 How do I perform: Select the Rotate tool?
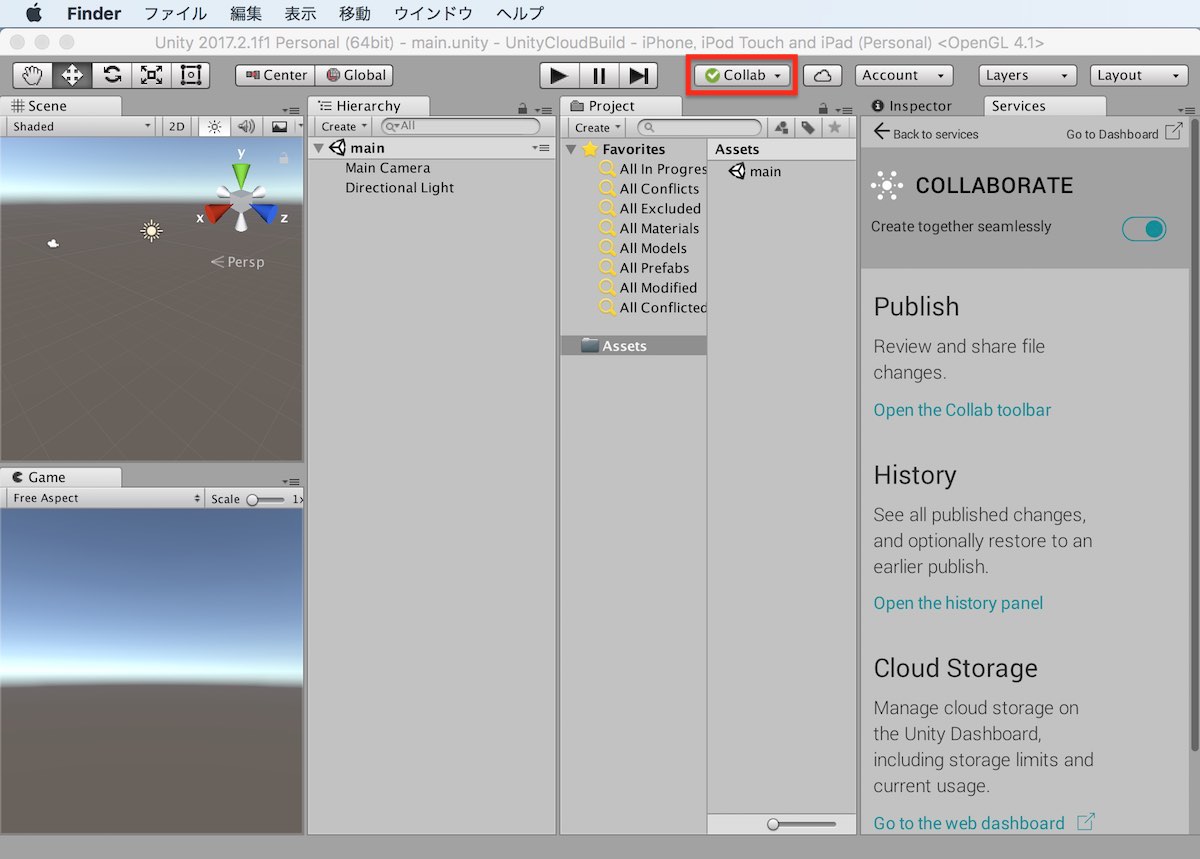(x=112, y=75)
